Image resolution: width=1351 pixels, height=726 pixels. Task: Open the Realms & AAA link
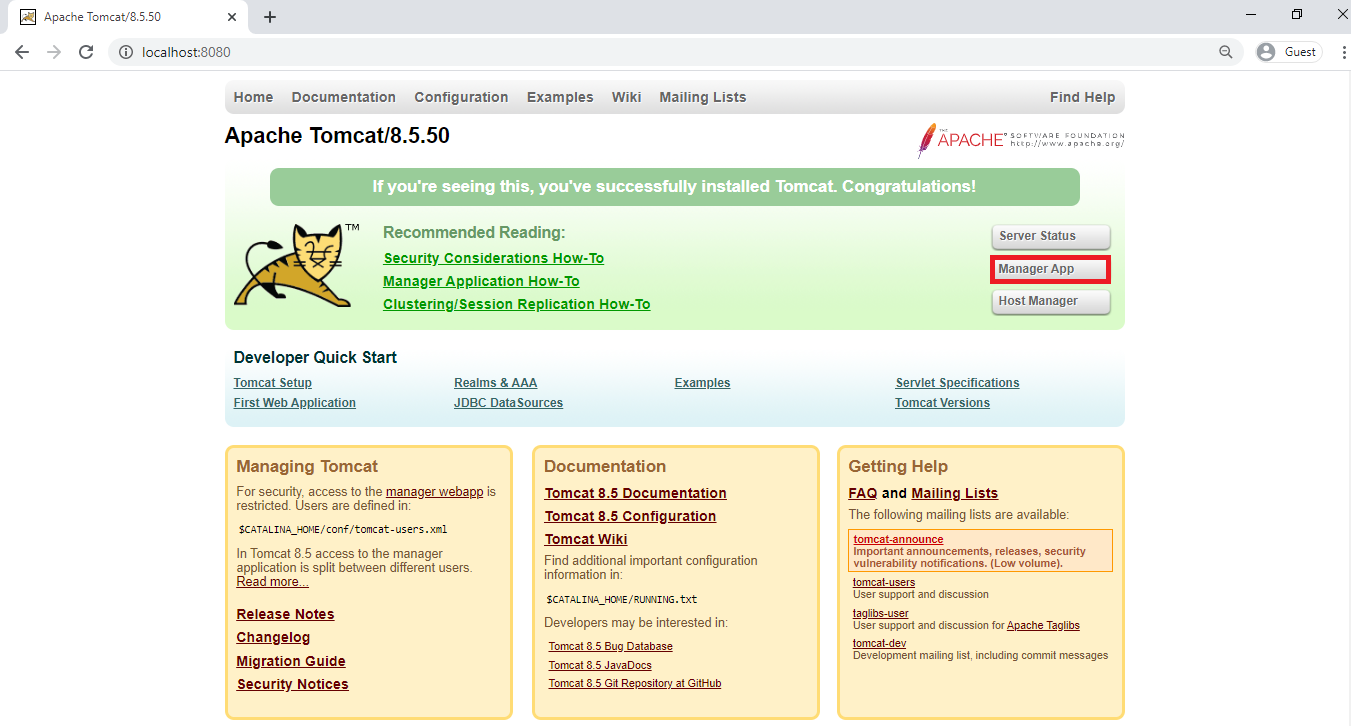point(495,383)
